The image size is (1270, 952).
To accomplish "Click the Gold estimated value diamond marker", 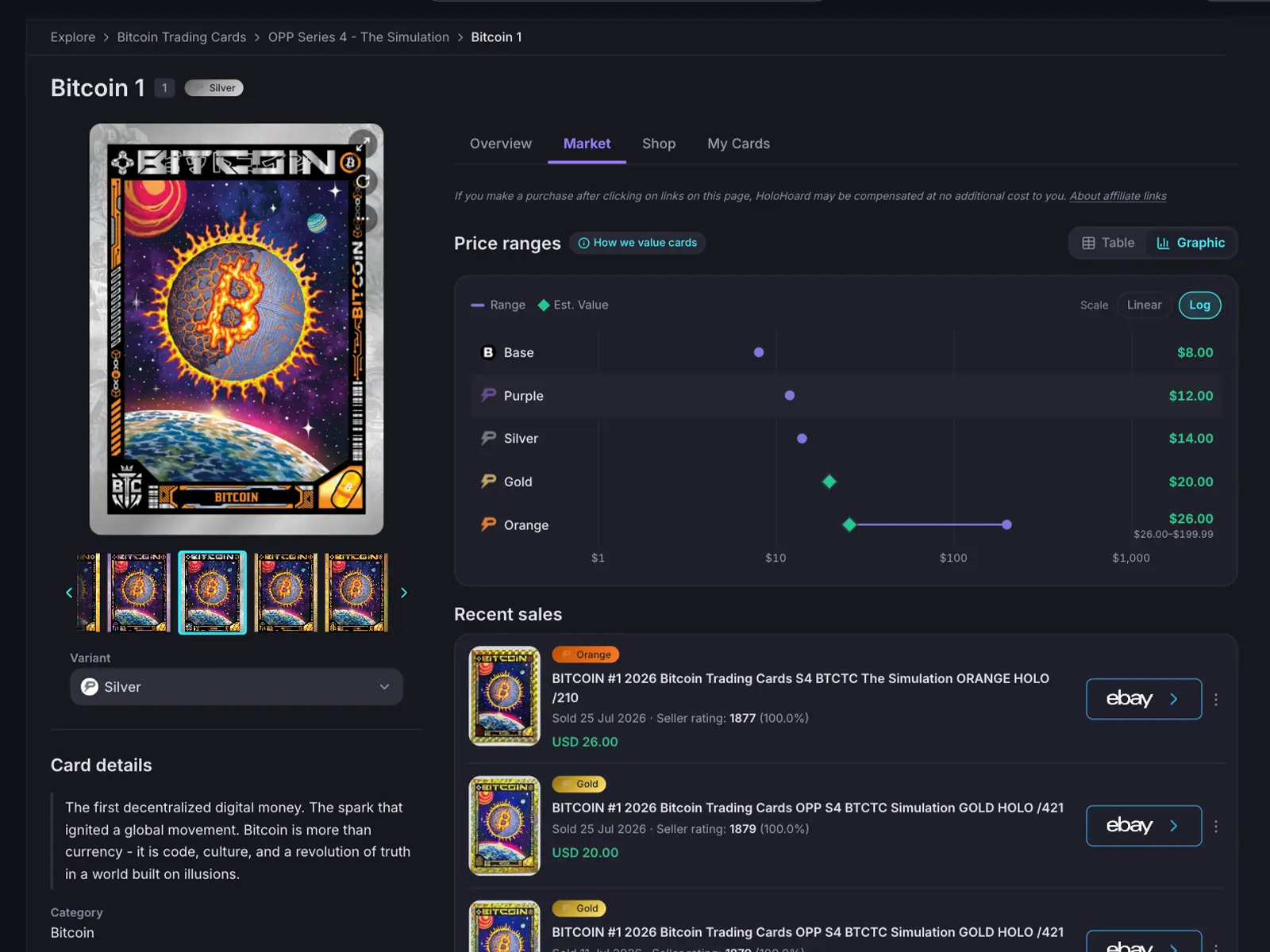I will click(x=829, y=482).
